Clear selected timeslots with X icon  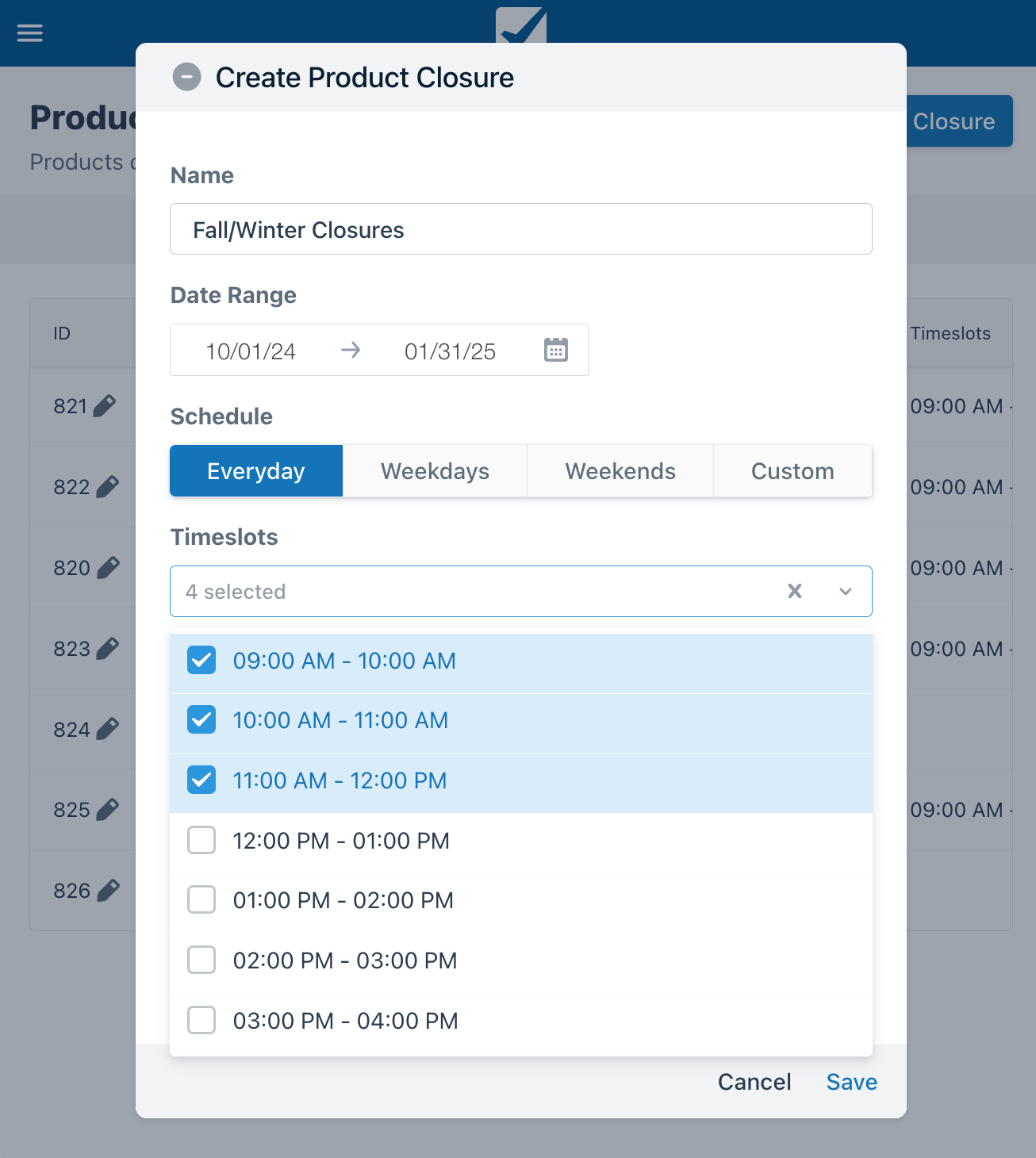[795, 591]
